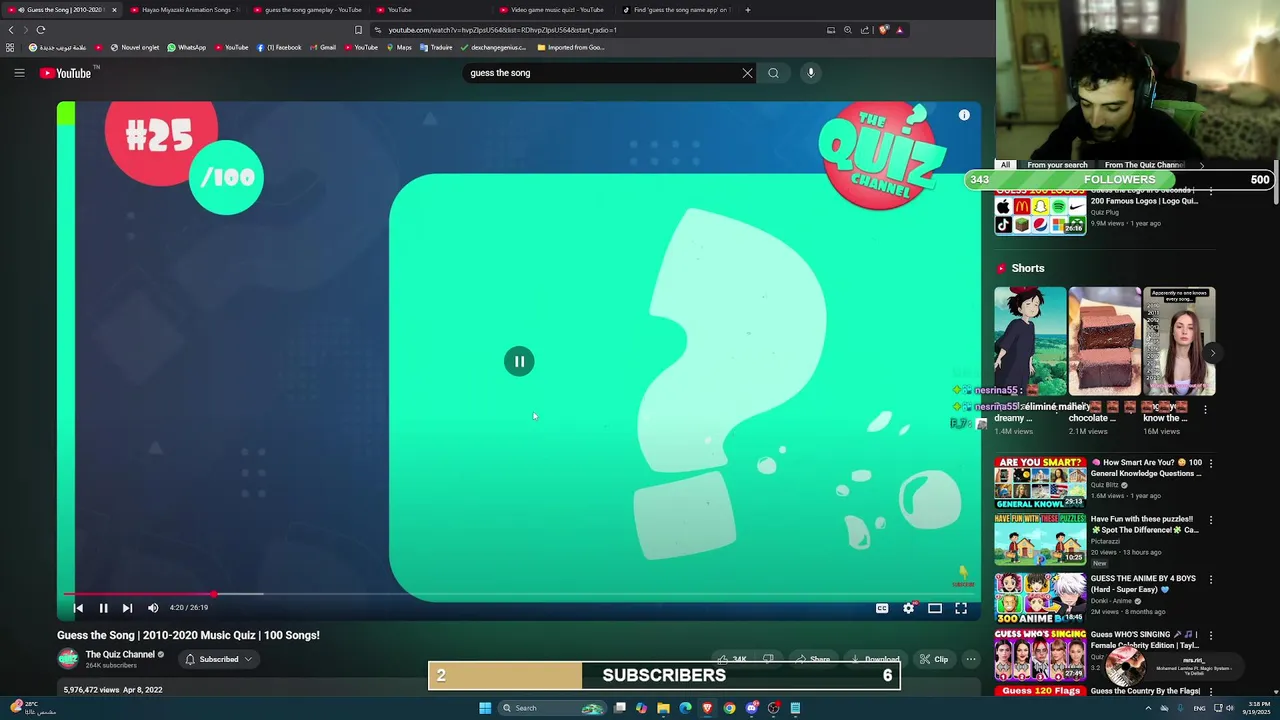Screen dimensions: 1280x720
Task: Visit The Quiz Channel name link
Action: point(120,655)
